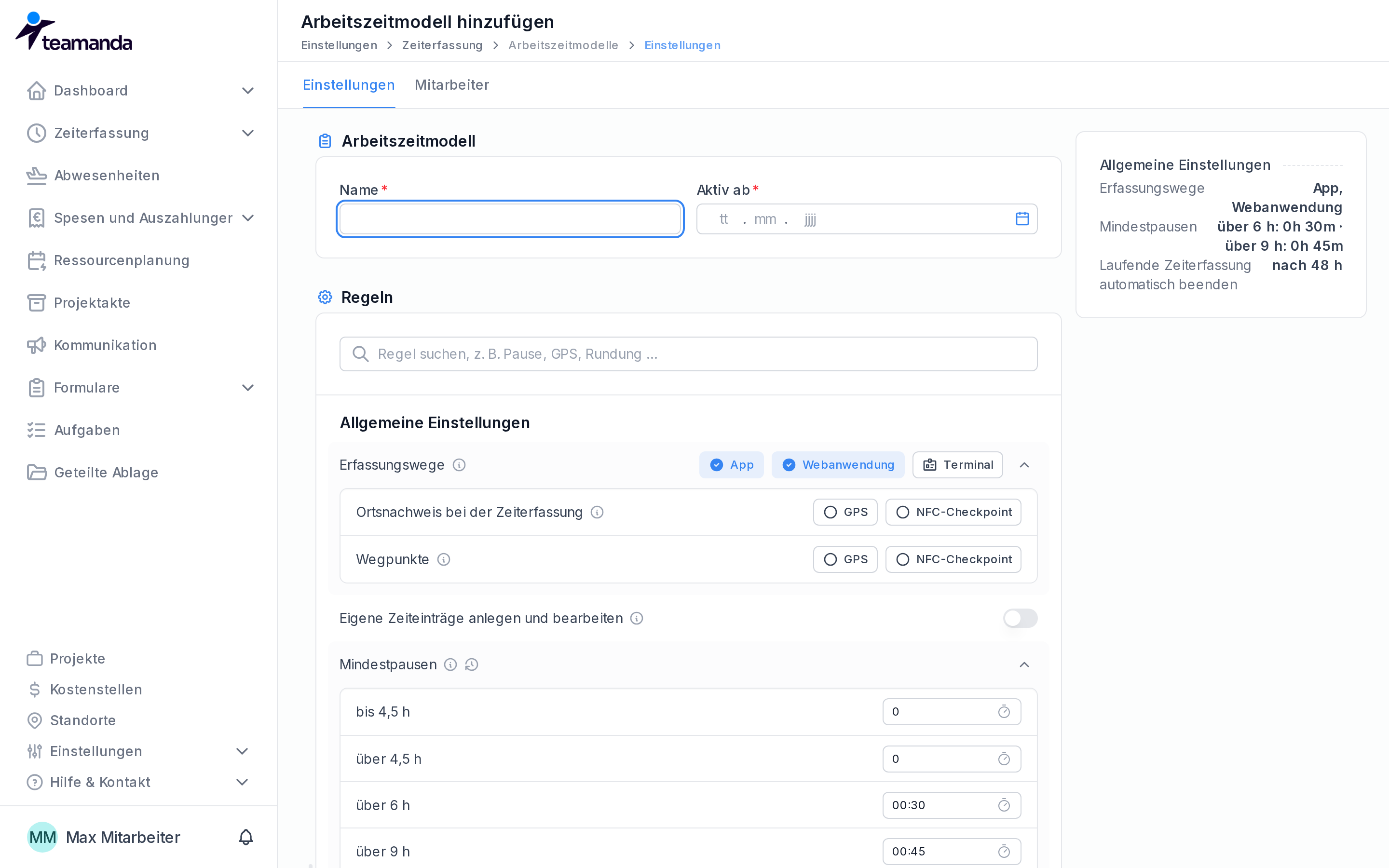Click the info icon next to Wegpunkte
Screen dimensions: 1389x868
click(444, 559)
